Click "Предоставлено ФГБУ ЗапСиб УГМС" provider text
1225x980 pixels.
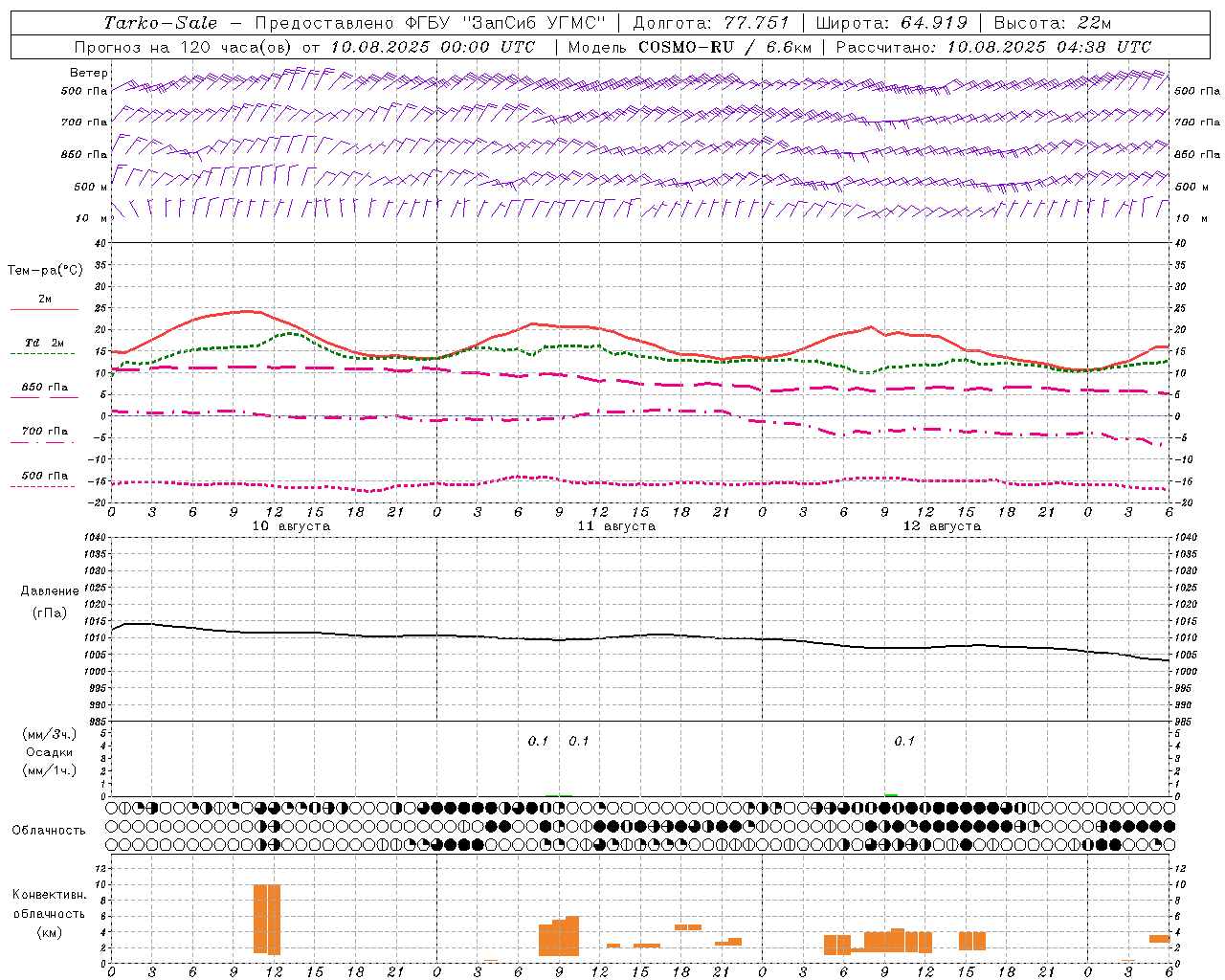click(431, 23)
